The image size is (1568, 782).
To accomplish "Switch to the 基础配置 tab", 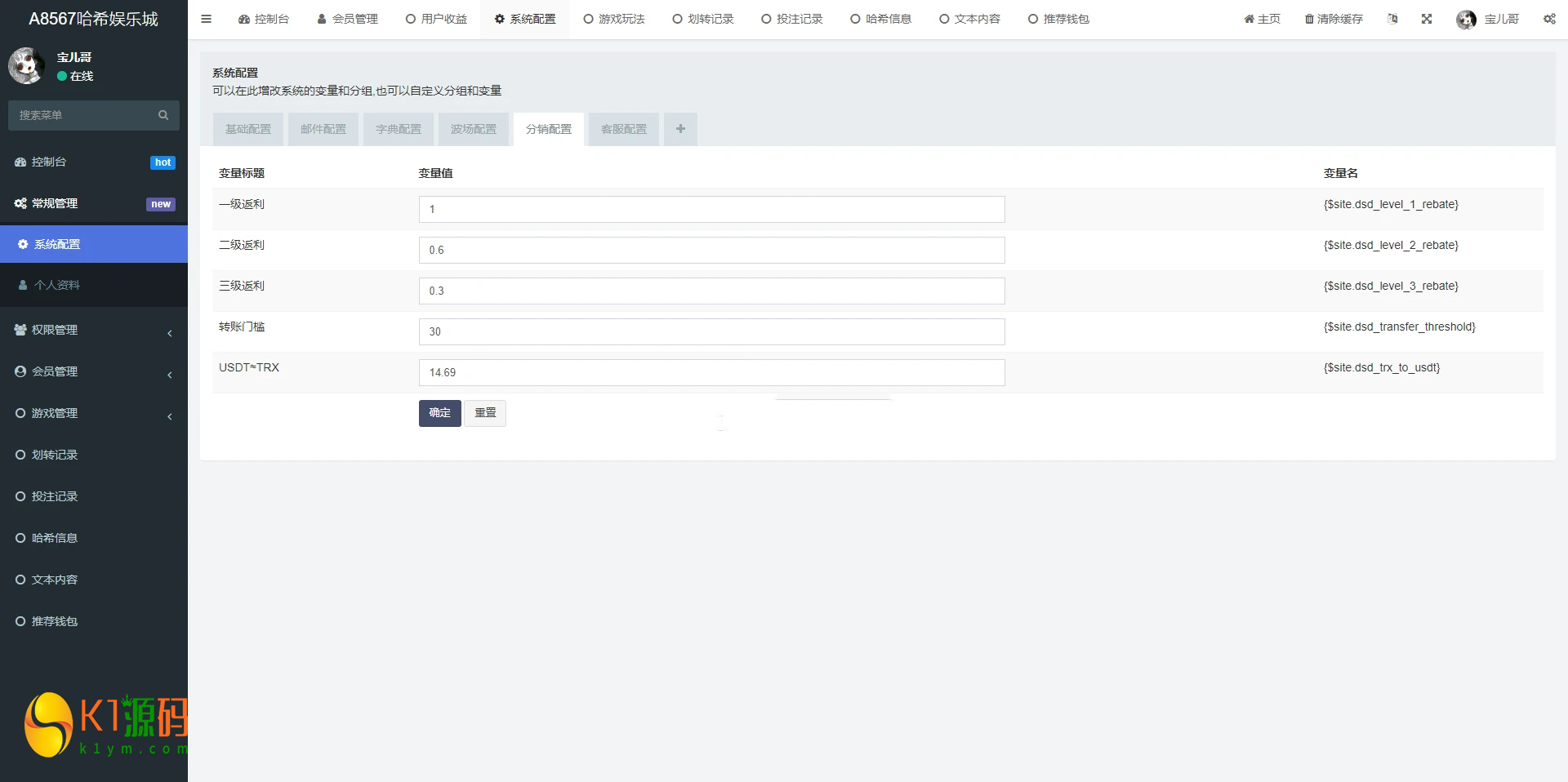I will pos(248,129).
